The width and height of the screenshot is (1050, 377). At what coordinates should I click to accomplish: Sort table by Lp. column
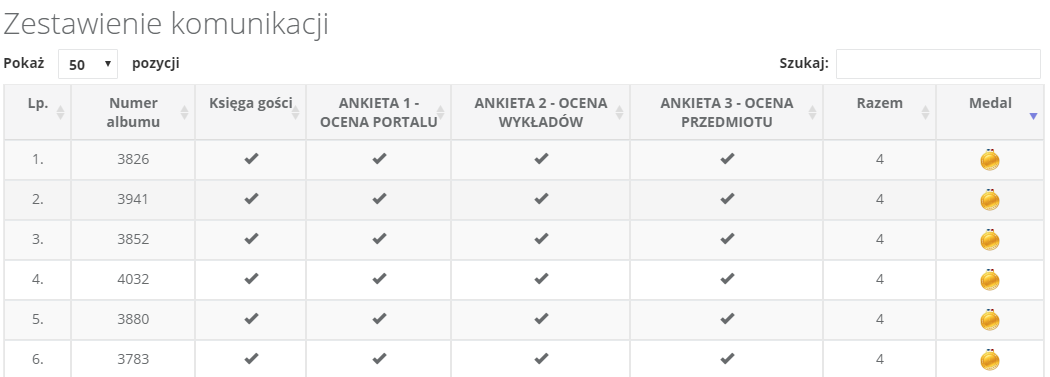pos(38,112)
